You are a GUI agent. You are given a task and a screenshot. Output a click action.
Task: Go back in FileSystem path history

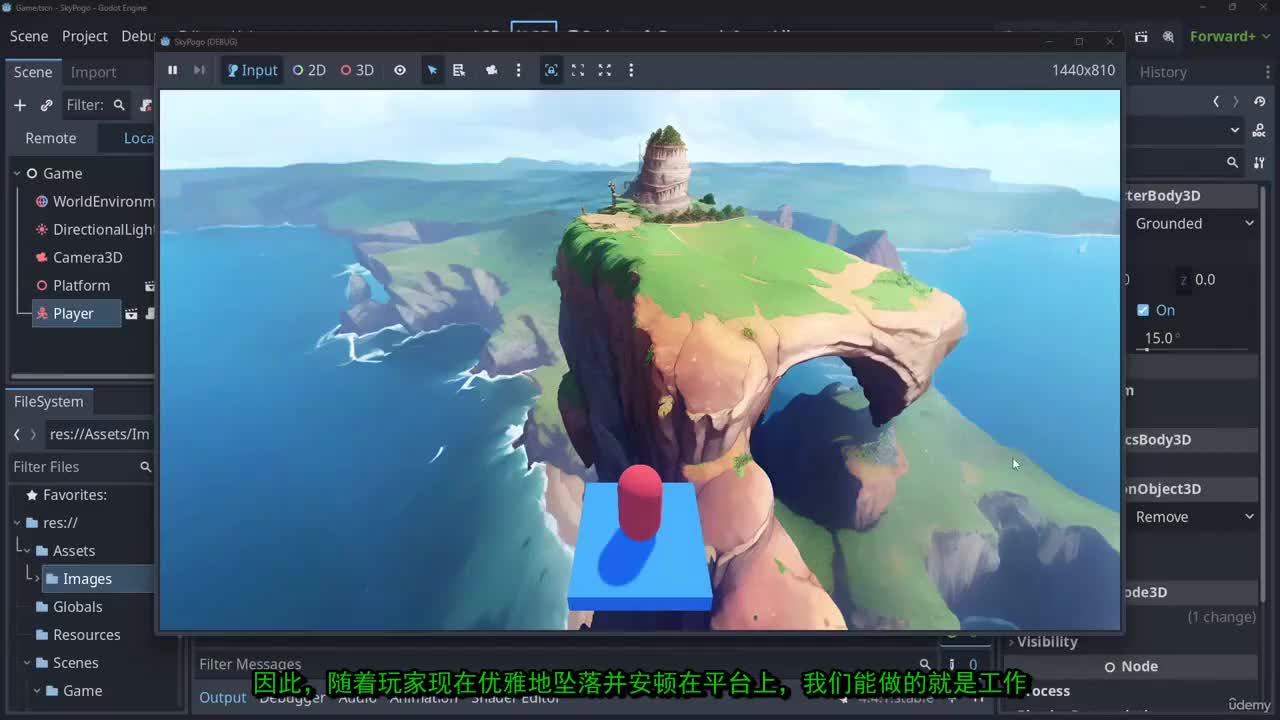point(17,434)
